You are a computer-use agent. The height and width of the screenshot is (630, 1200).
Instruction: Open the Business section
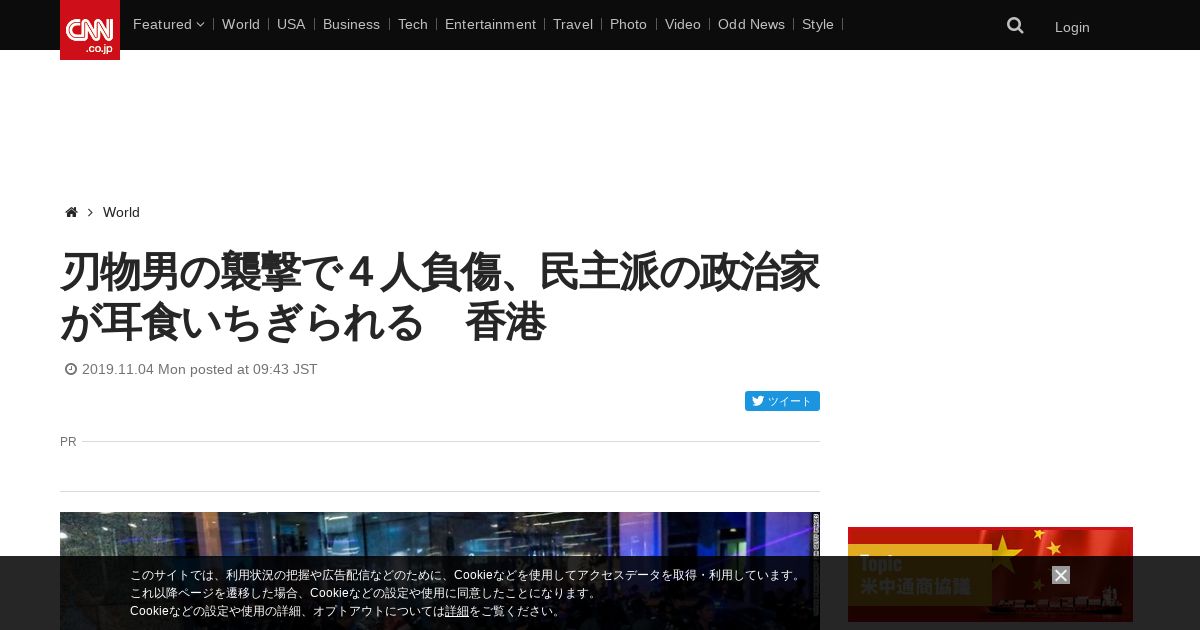(x=351, y=24)
